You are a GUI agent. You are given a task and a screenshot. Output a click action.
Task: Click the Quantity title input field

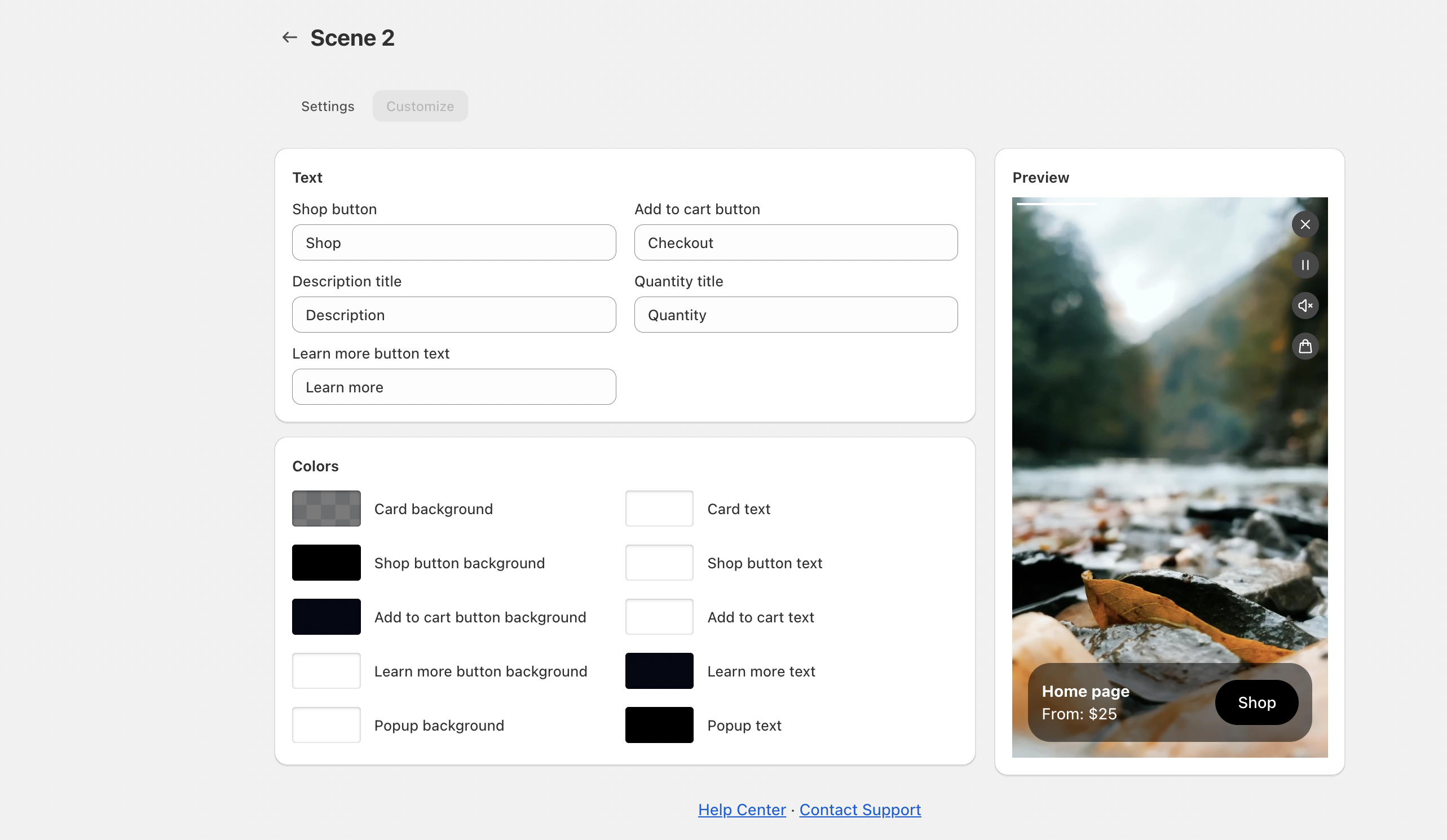tap(795, 315)
